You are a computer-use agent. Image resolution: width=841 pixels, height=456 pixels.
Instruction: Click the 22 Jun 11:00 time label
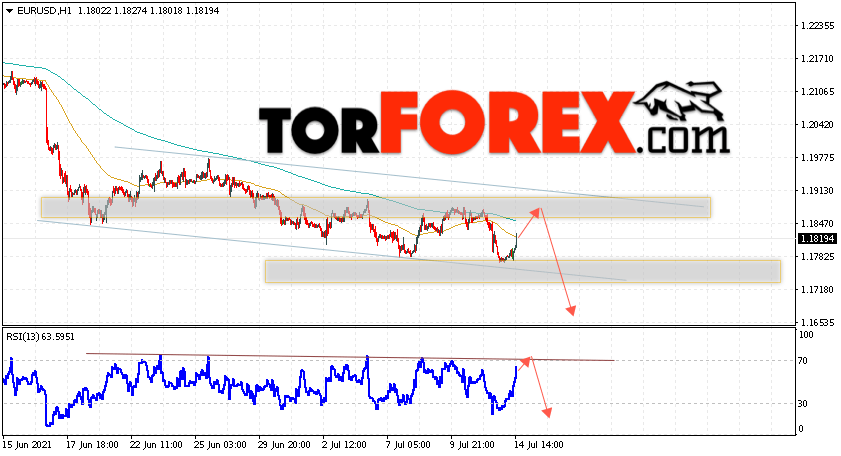coord(156,445)
